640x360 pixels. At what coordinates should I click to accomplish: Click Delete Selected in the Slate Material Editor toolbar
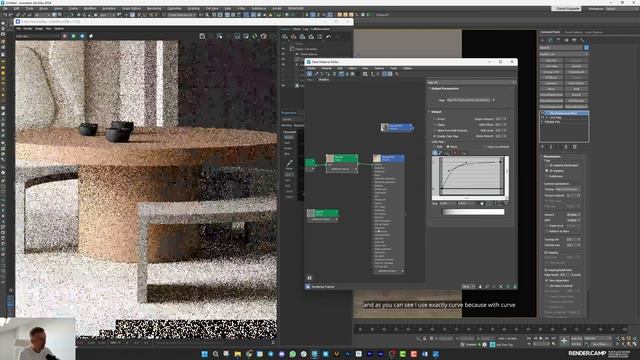point(334,74)
